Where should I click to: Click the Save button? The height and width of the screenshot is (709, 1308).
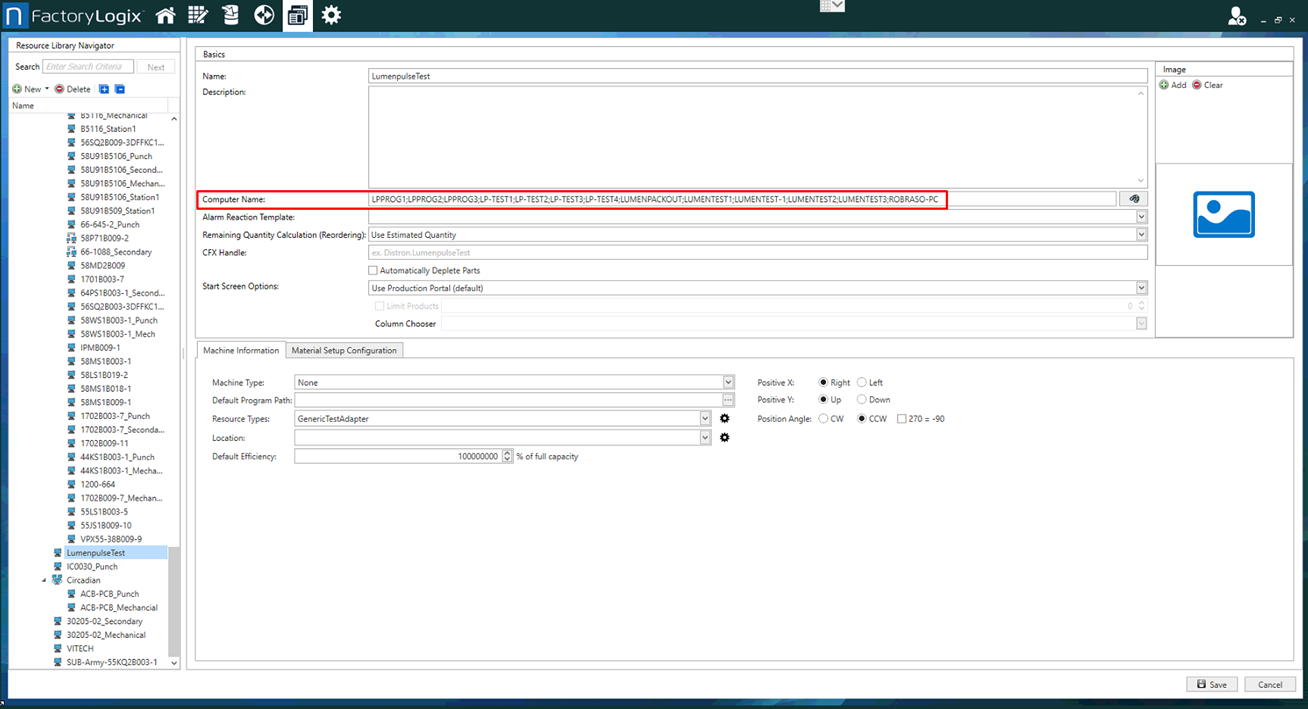point(1211,685)
